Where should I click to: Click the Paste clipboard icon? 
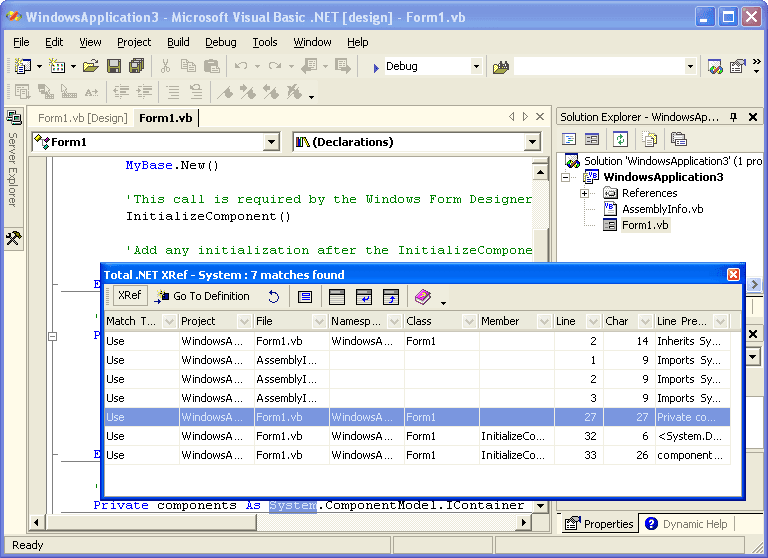click(x=212, y=66)
